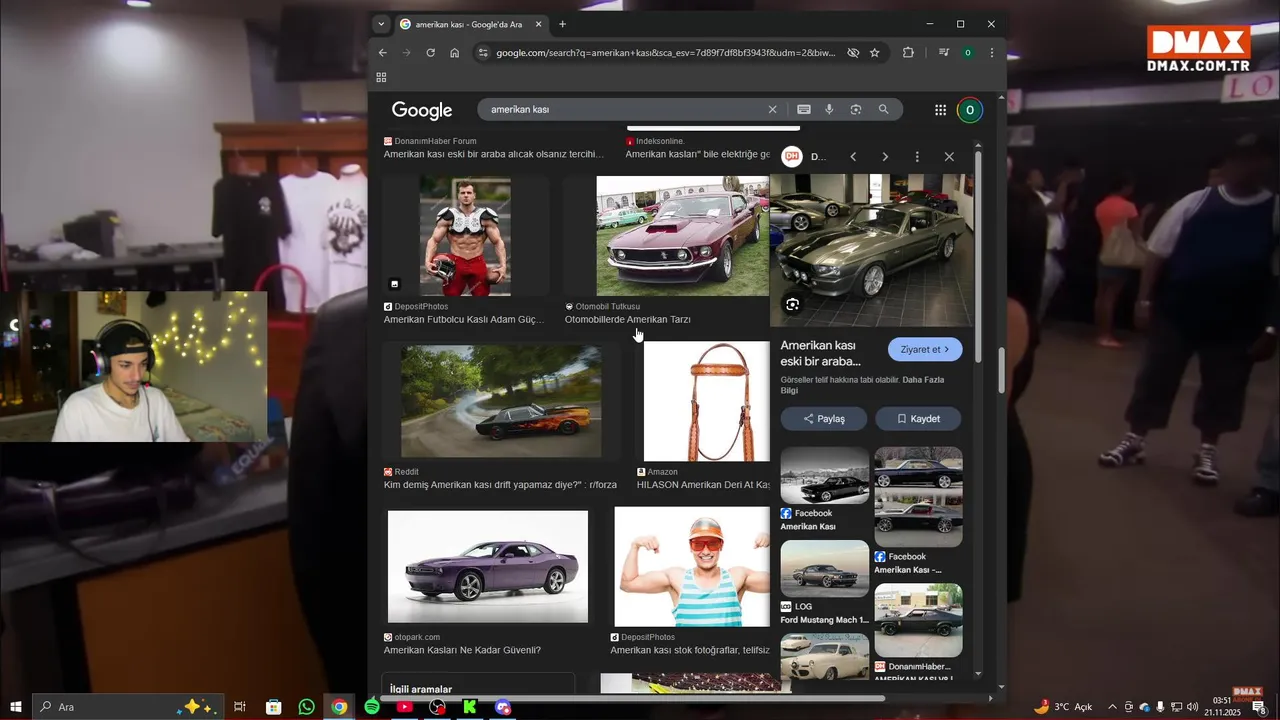
Task: Close the image preview panel
Action: click(x=949, y=157)
